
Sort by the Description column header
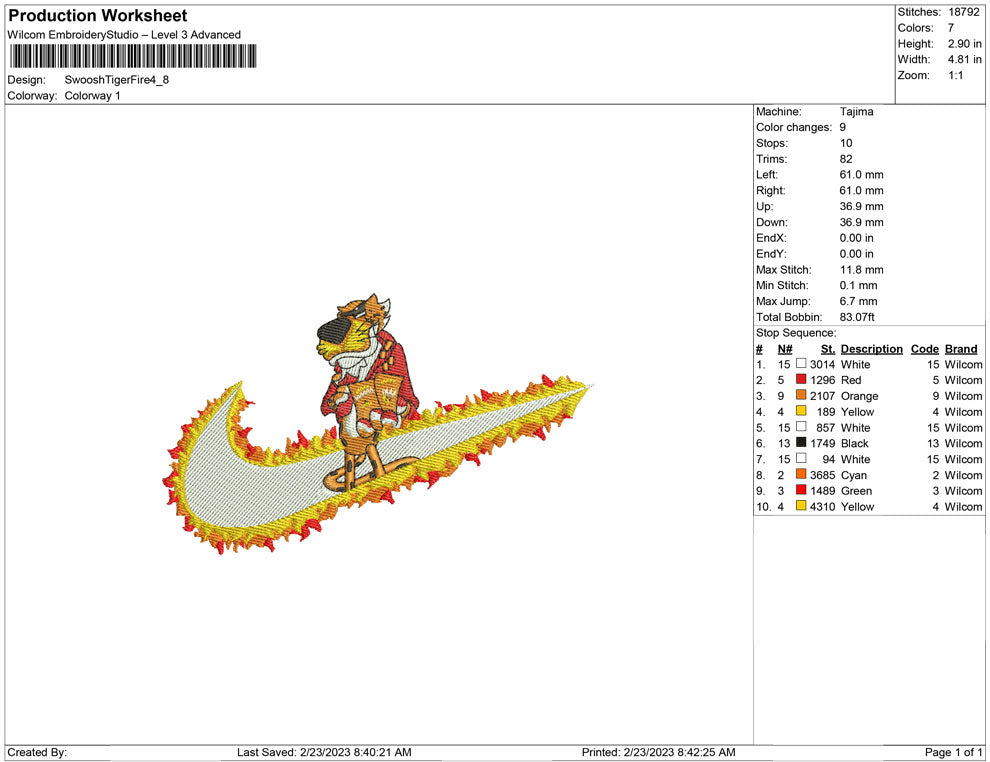[x=871, y=348]
